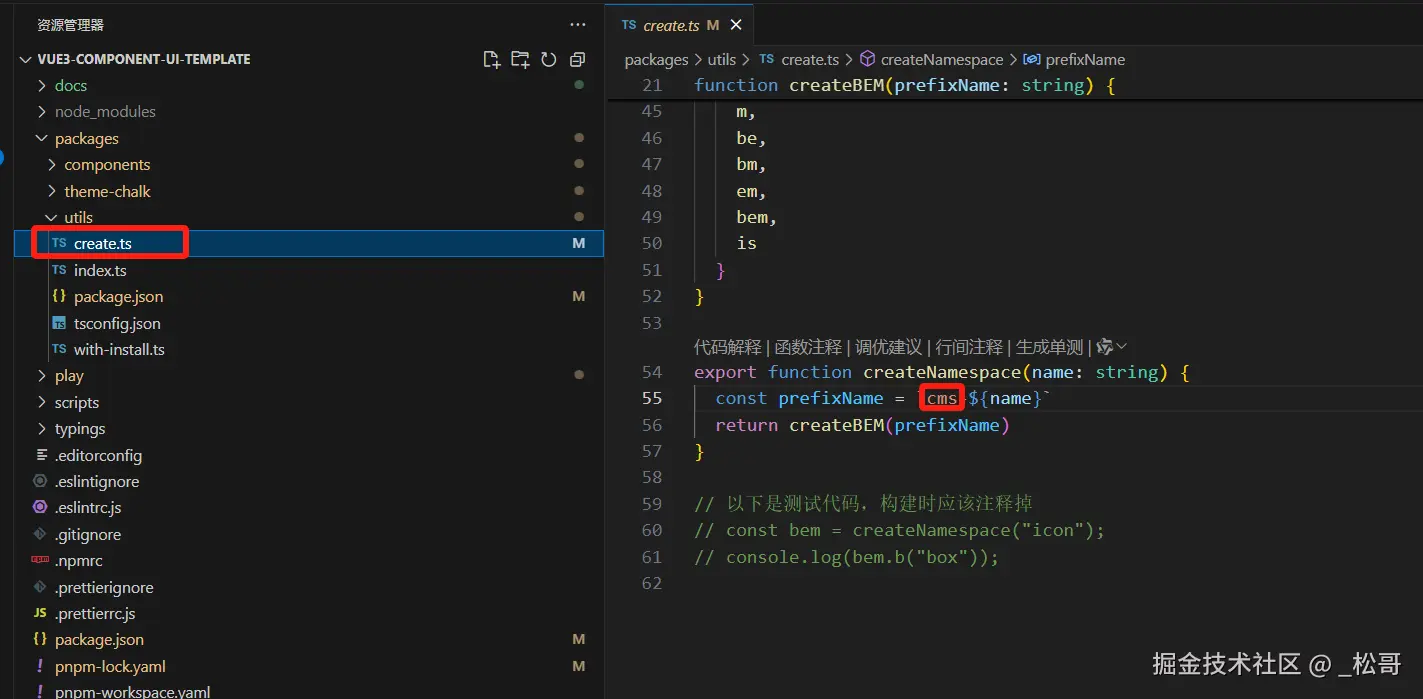Click line number 55 in the gutter
The width and height of the screenshot is (1423, 699).
pos(652,398)
